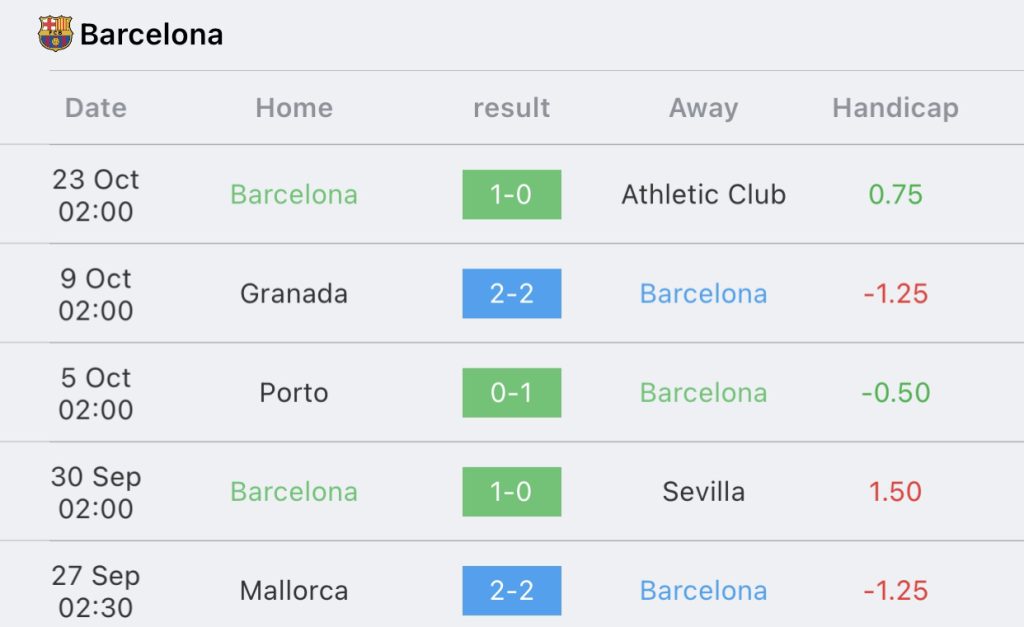The image size is (1024, 627).
Task: Sort by the Handicap column header
Action: (x=895, y=108)
